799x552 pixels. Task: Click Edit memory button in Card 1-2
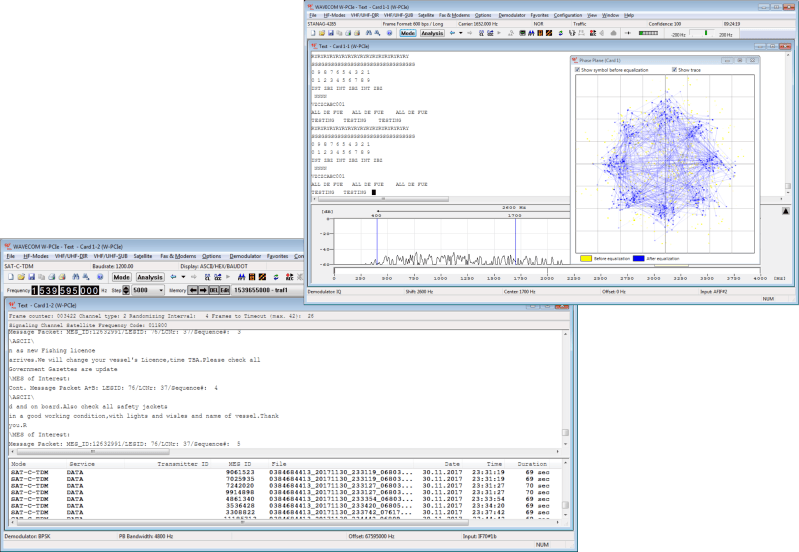[224, 290]
